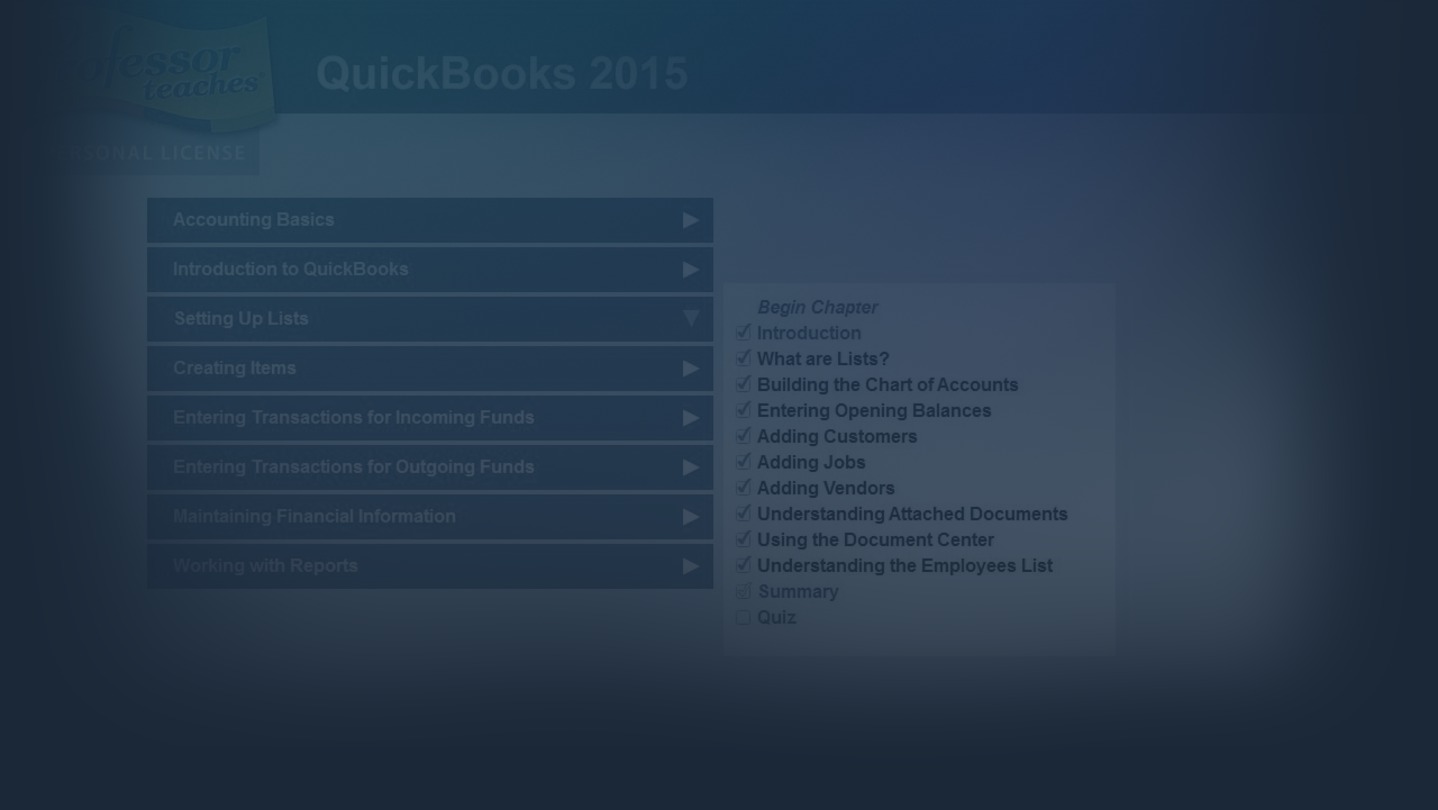The width and height of the screenshot is (1438, 810).
Task: Toggle Using the Document Center checkbox
Action: point(743,539)
